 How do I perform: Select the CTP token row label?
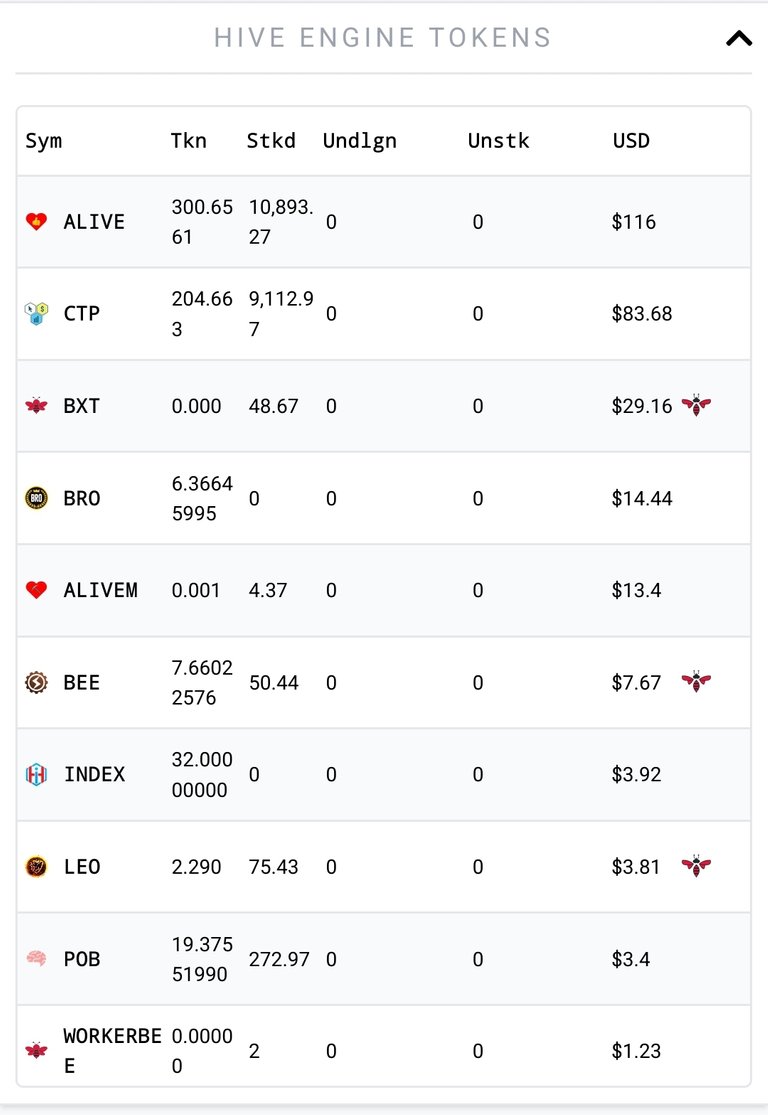tap(82, 314)
